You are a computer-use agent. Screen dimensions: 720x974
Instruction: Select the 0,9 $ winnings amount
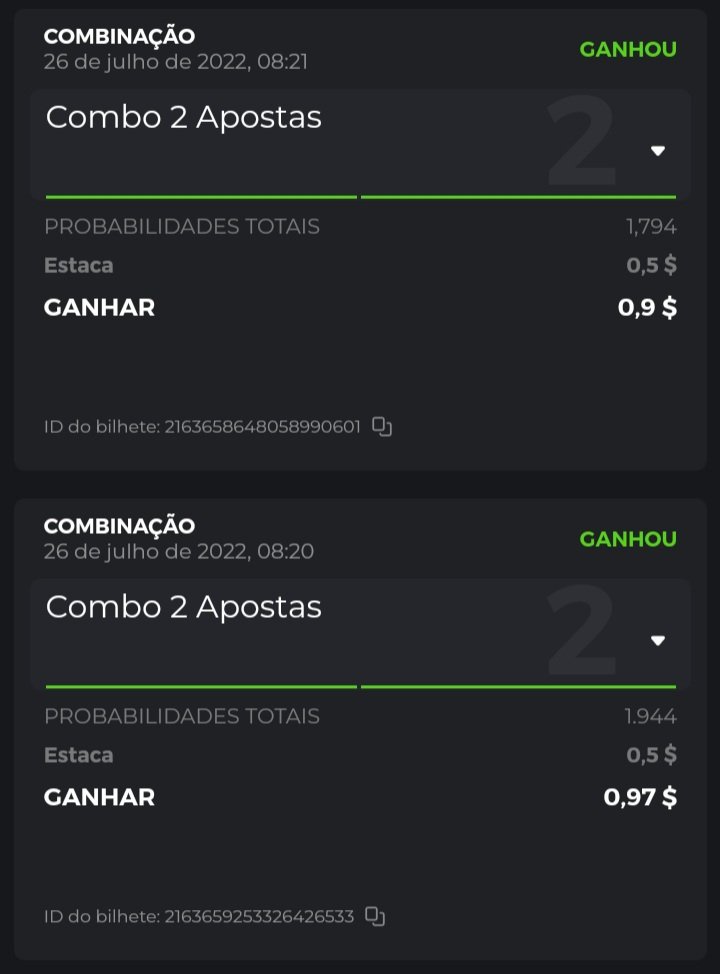point(647,308)
